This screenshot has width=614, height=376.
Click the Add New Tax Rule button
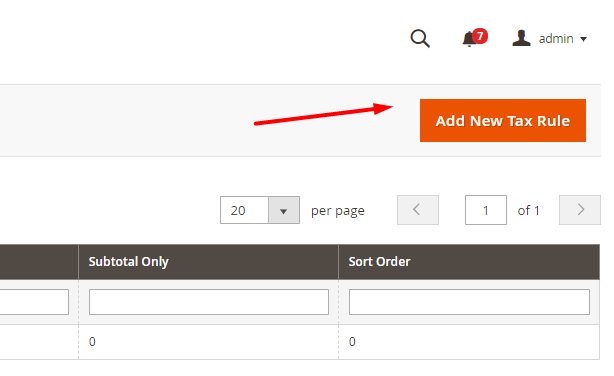(503, 121)
